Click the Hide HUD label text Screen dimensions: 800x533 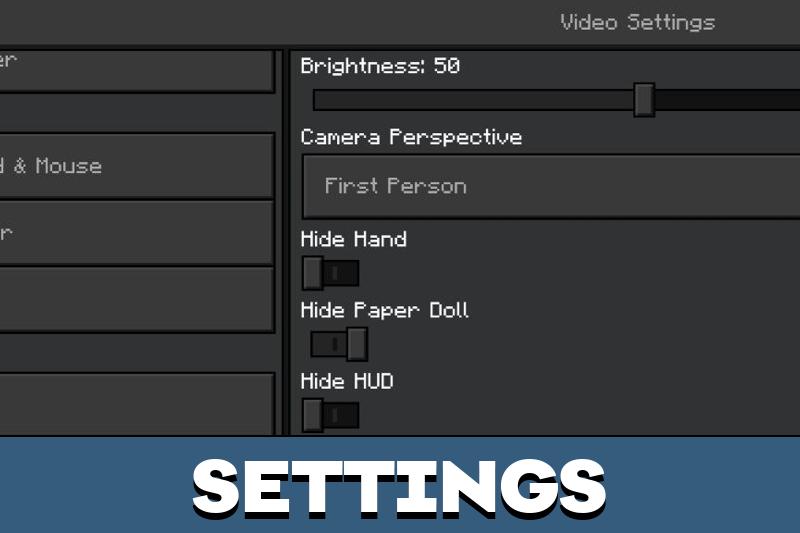(x=347, y=382)
